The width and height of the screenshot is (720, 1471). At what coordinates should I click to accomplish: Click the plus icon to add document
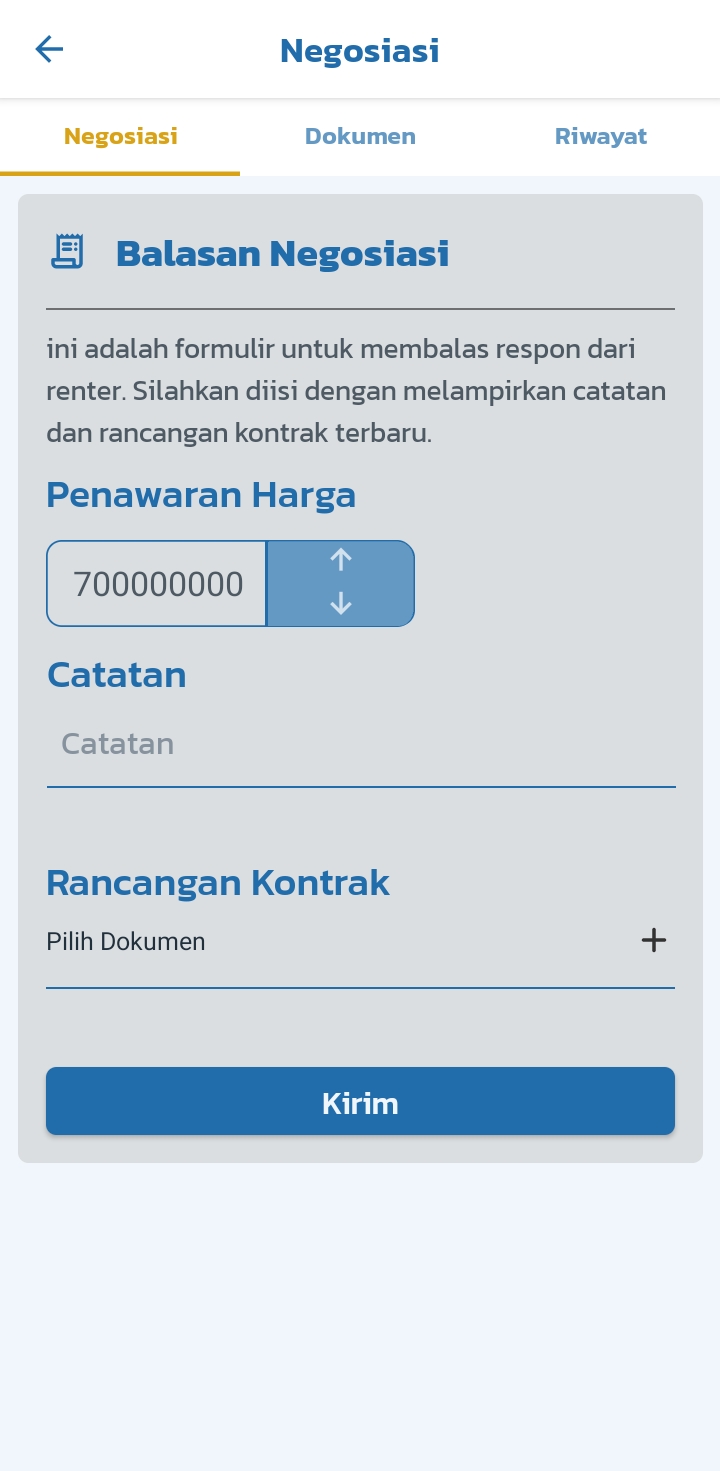point(653,940)
